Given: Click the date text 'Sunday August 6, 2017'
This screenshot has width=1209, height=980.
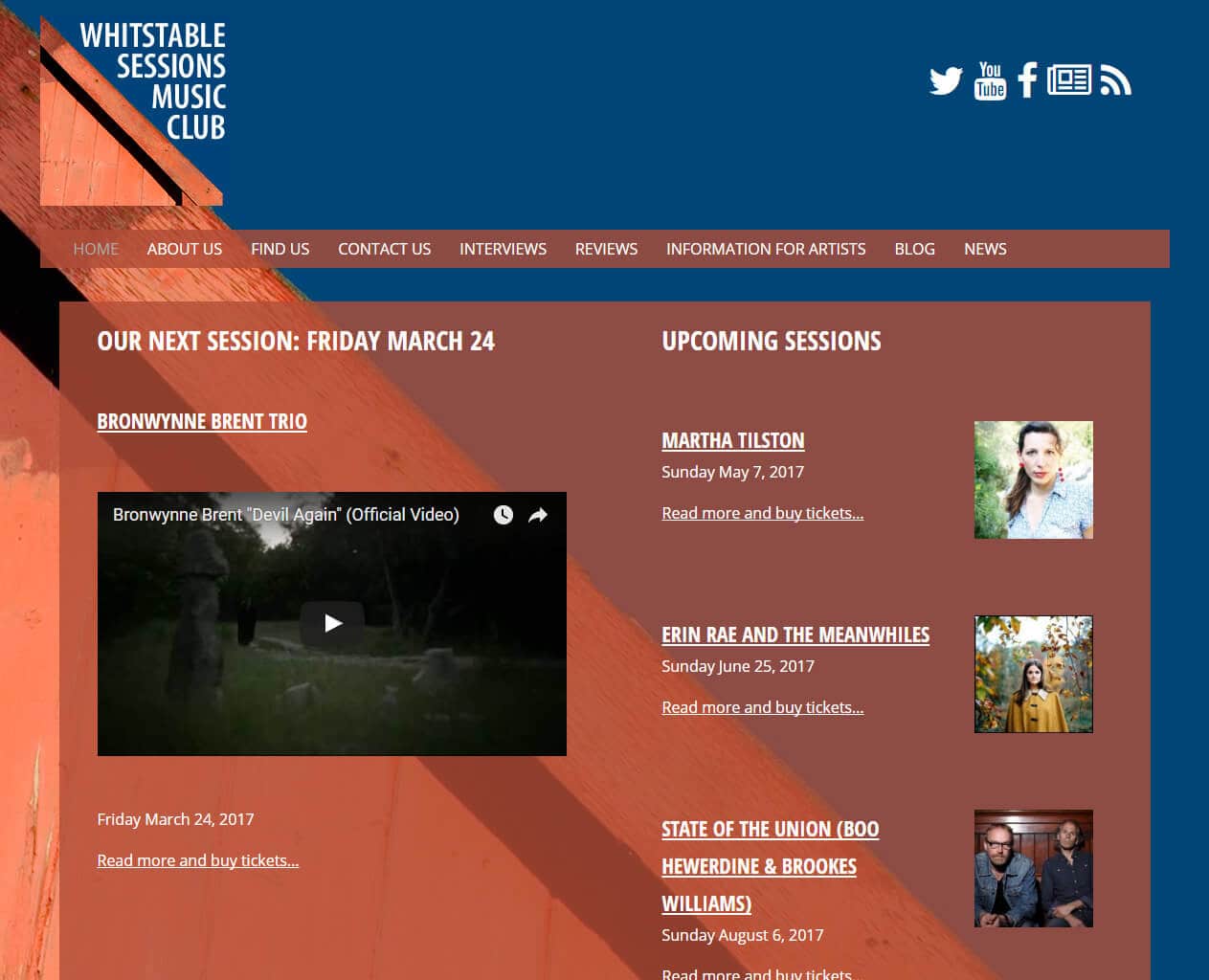Looking at the screenshot, I should [743, 935].
